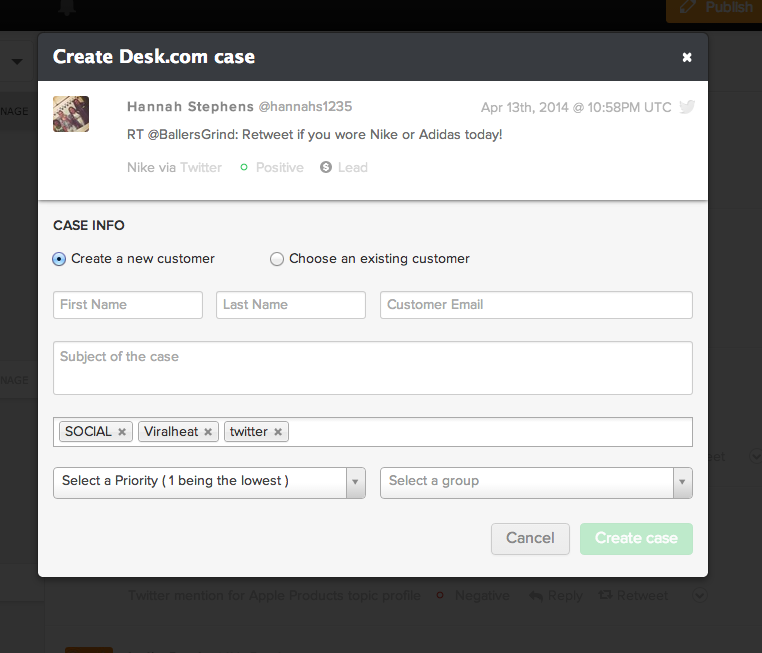762x653 pixels.
Task: Remove the twitter tag
Action: [278, 432]
